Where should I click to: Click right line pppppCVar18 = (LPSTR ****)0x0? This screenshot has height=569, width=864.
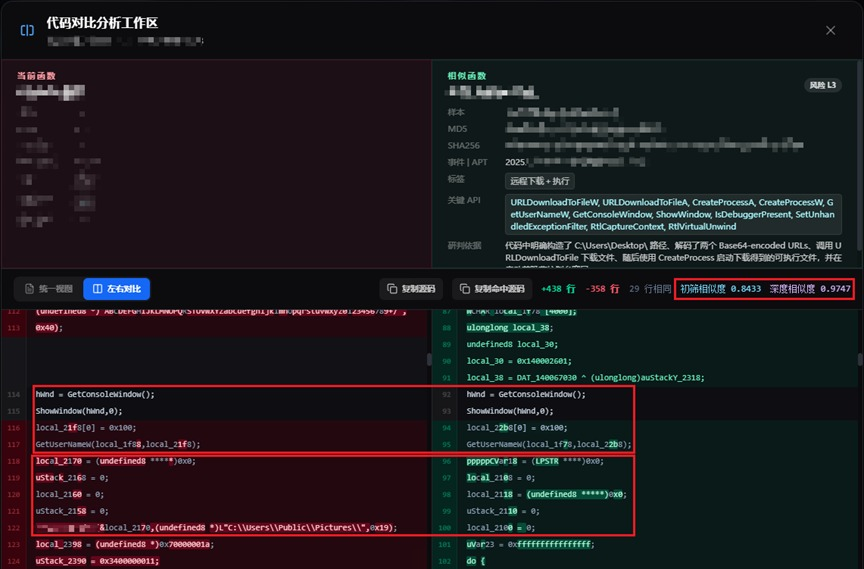[x=535, y=461]
